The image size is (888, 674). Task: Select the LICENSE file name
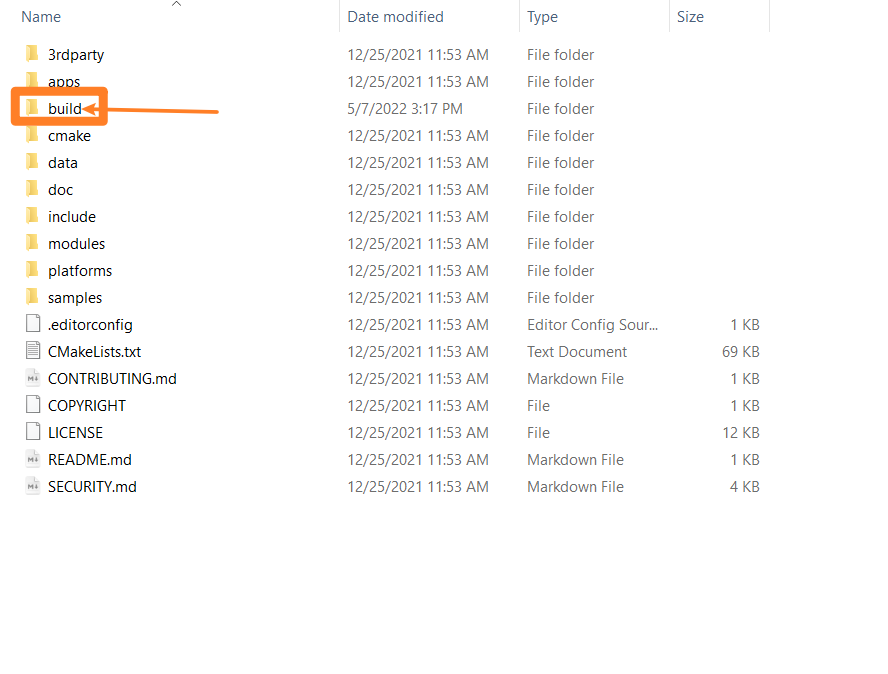75,433
